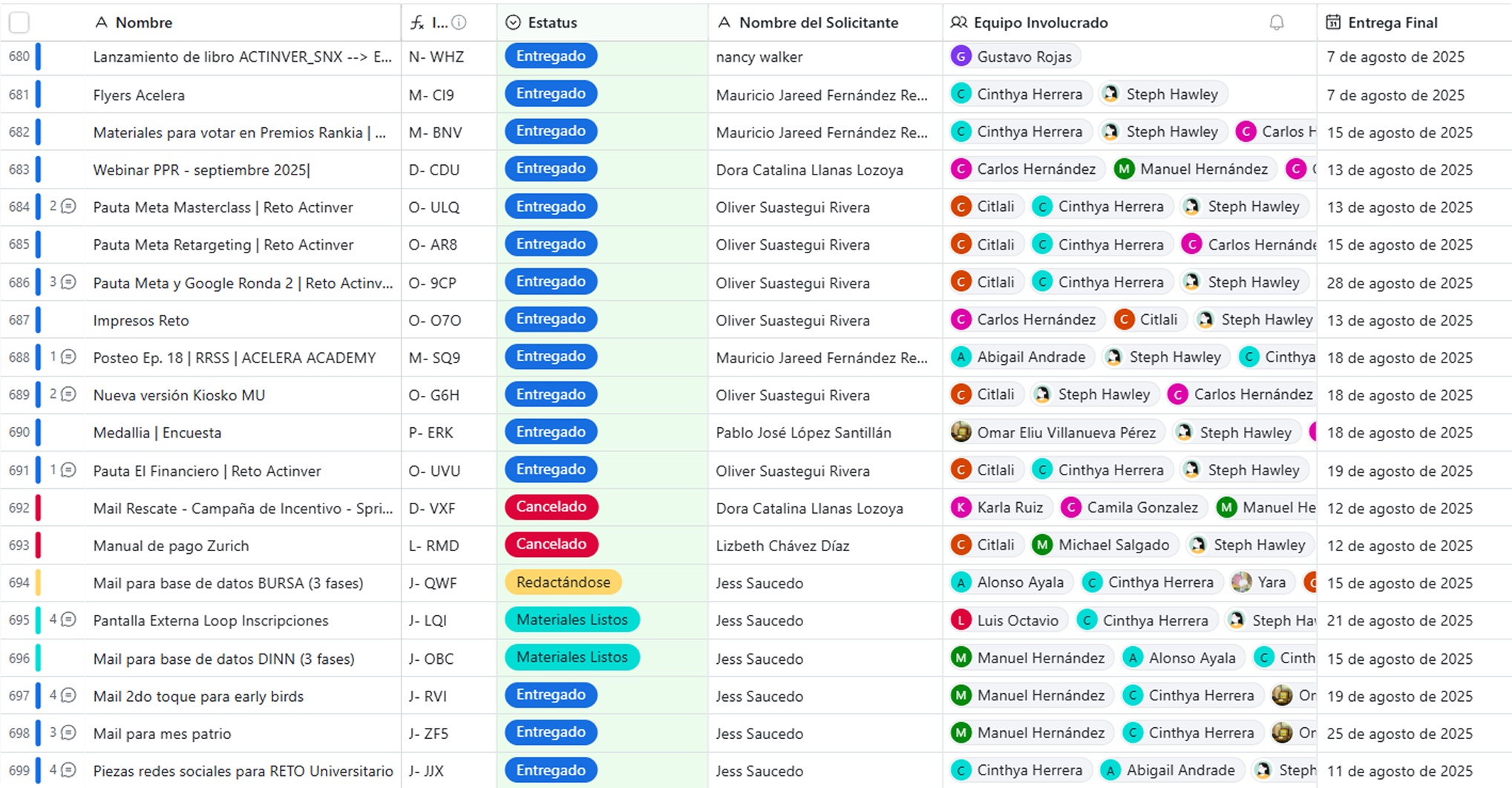This screenshot has height=788, width=1512.
Task: Click Materiales Listos status on row 696
Action: click(x=572, y=657)
